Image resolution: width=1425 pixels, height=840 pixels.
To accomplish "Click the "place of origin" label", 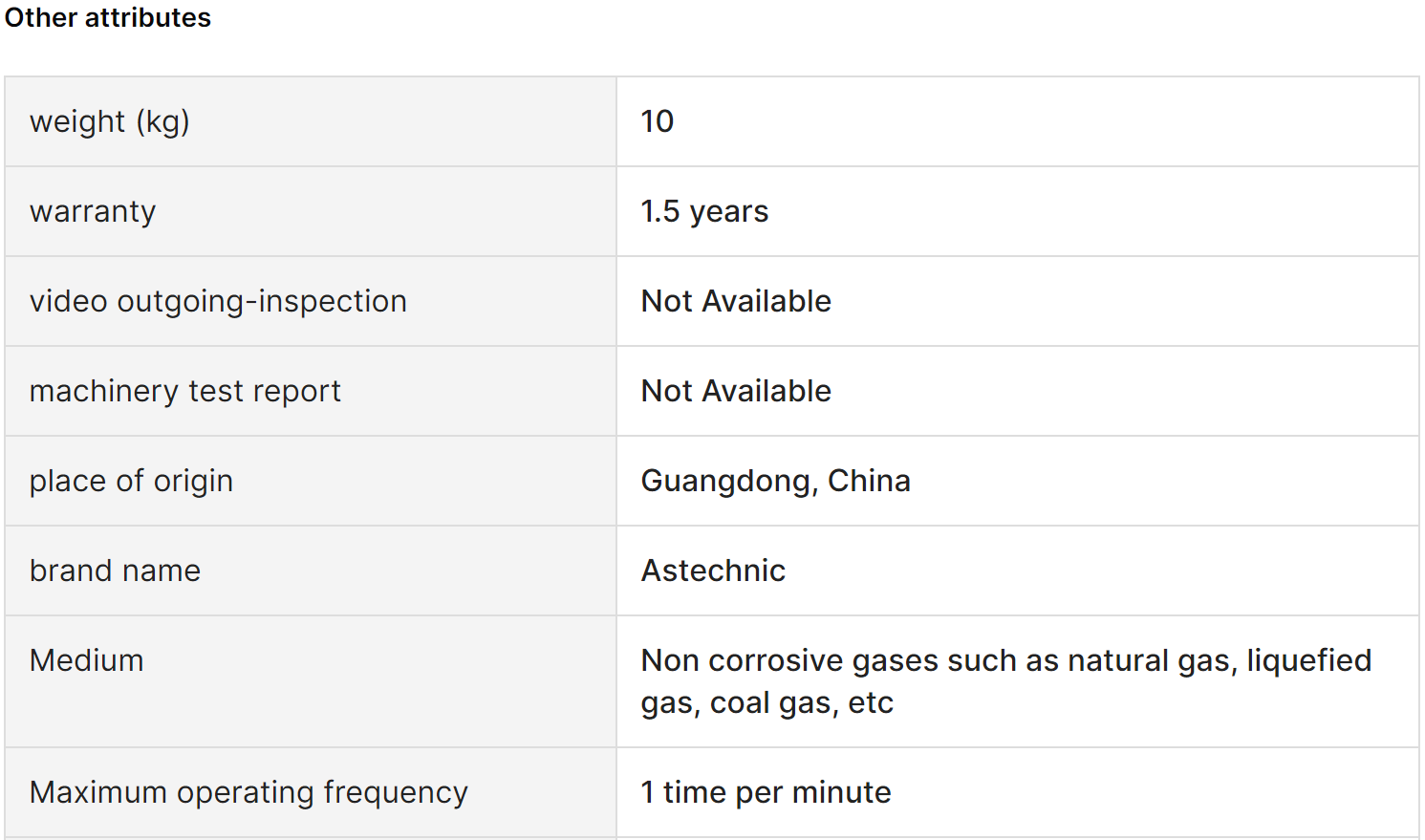I will 131,482.
